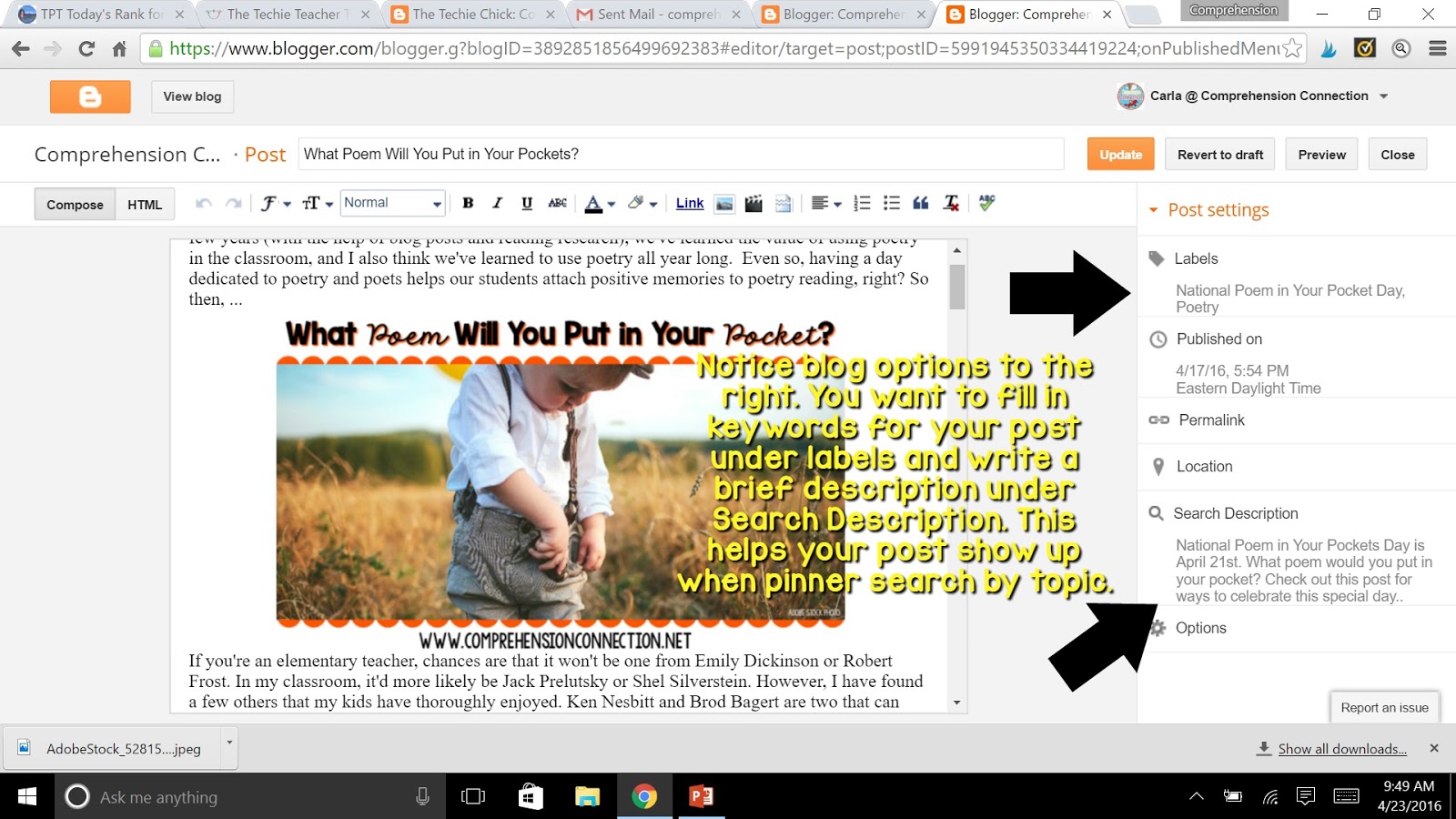This screenshot has width=1456, height=819.
Task: Apply a numbered list
Action: coord(863,204)
